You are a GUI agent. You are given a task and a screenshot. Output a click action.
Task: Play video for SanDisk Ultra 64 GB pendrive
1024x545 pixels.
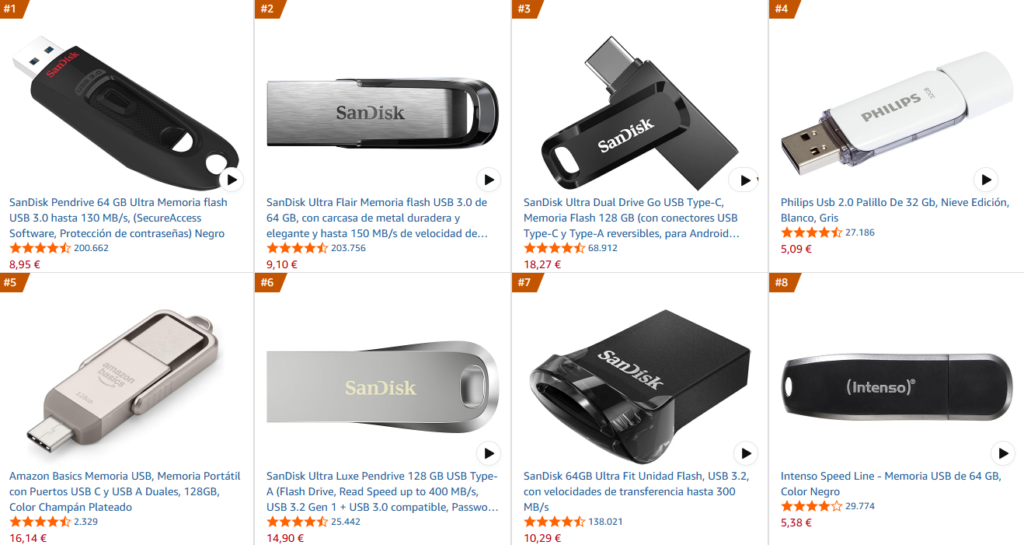pos(231,179)
